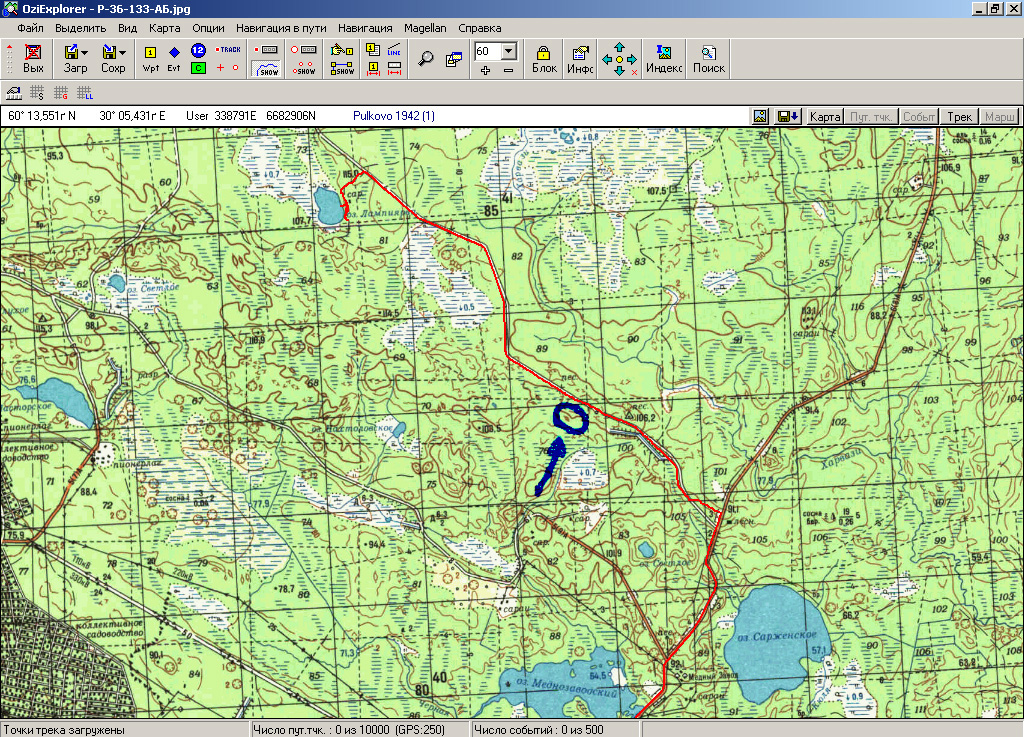Expand the Сохр save dropdown arrow
Screen dimensions: 1024x737
pos(122,52)
